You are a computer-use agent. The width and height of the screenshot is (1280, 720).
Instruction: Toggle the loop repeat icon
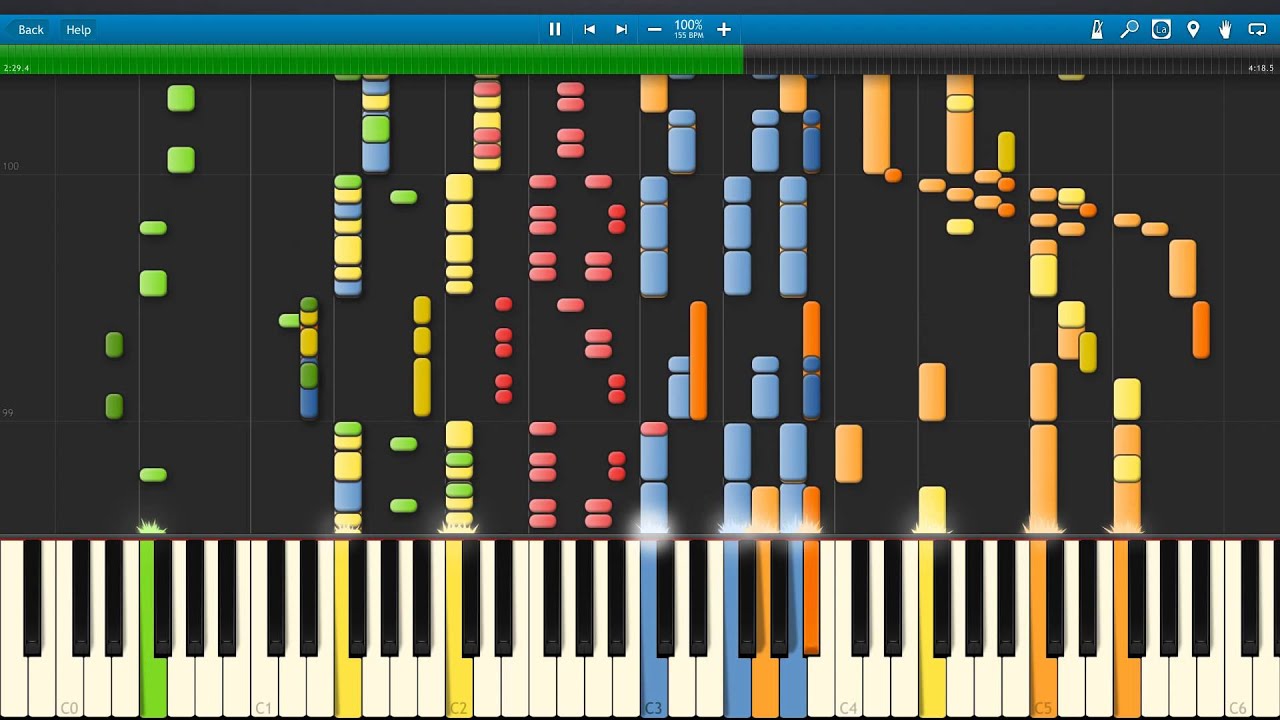pyautogui.click(x=1257, y=29)
